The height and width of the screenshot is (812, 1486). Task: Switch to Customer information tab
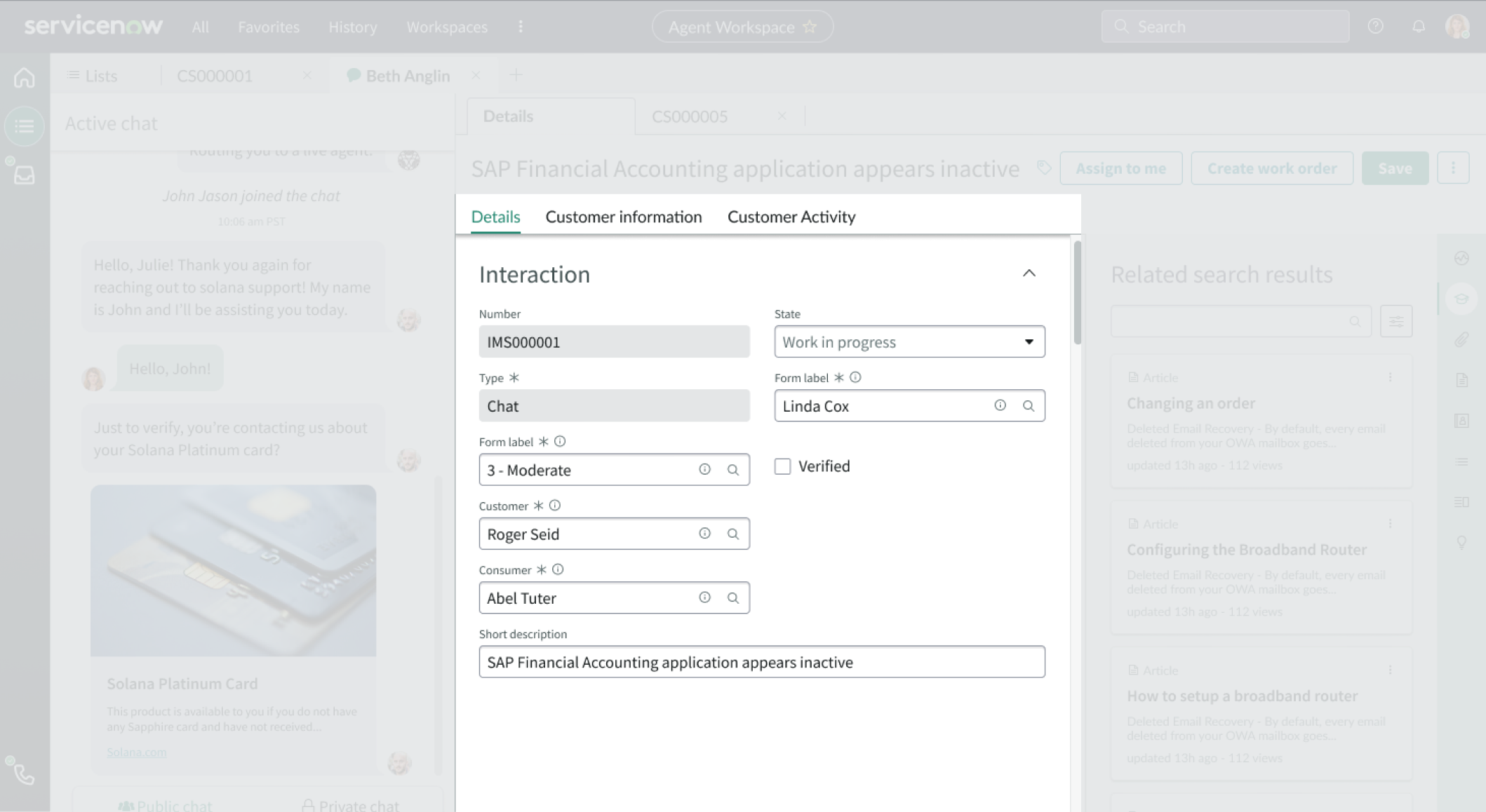click(623, 217)
